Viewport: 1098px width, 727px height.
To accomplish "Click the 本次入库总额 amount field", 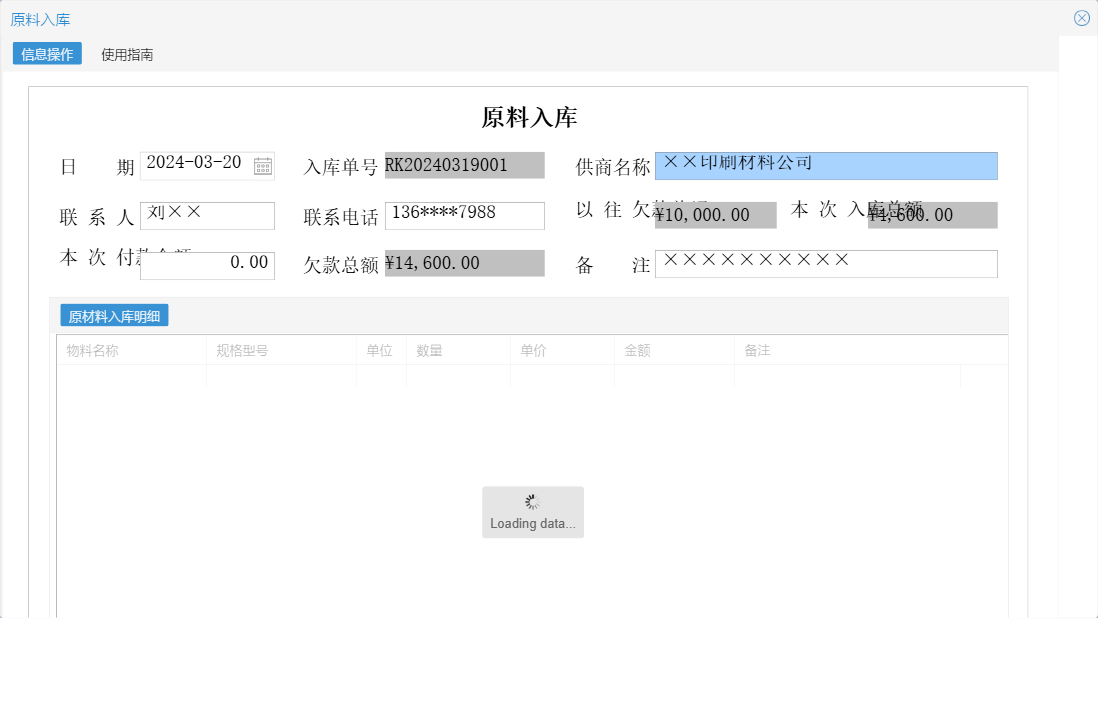I will coord(931,214).
